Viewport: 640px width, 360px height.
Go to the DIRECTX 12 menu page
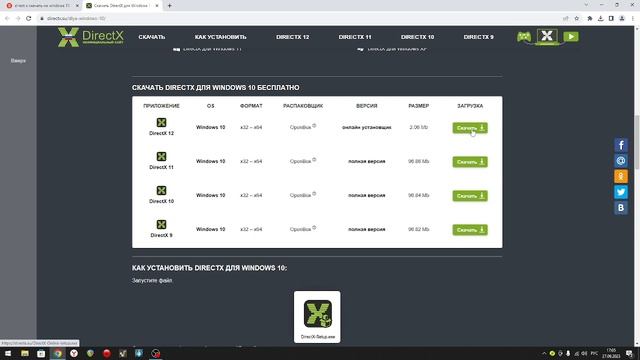click(292, 37)
